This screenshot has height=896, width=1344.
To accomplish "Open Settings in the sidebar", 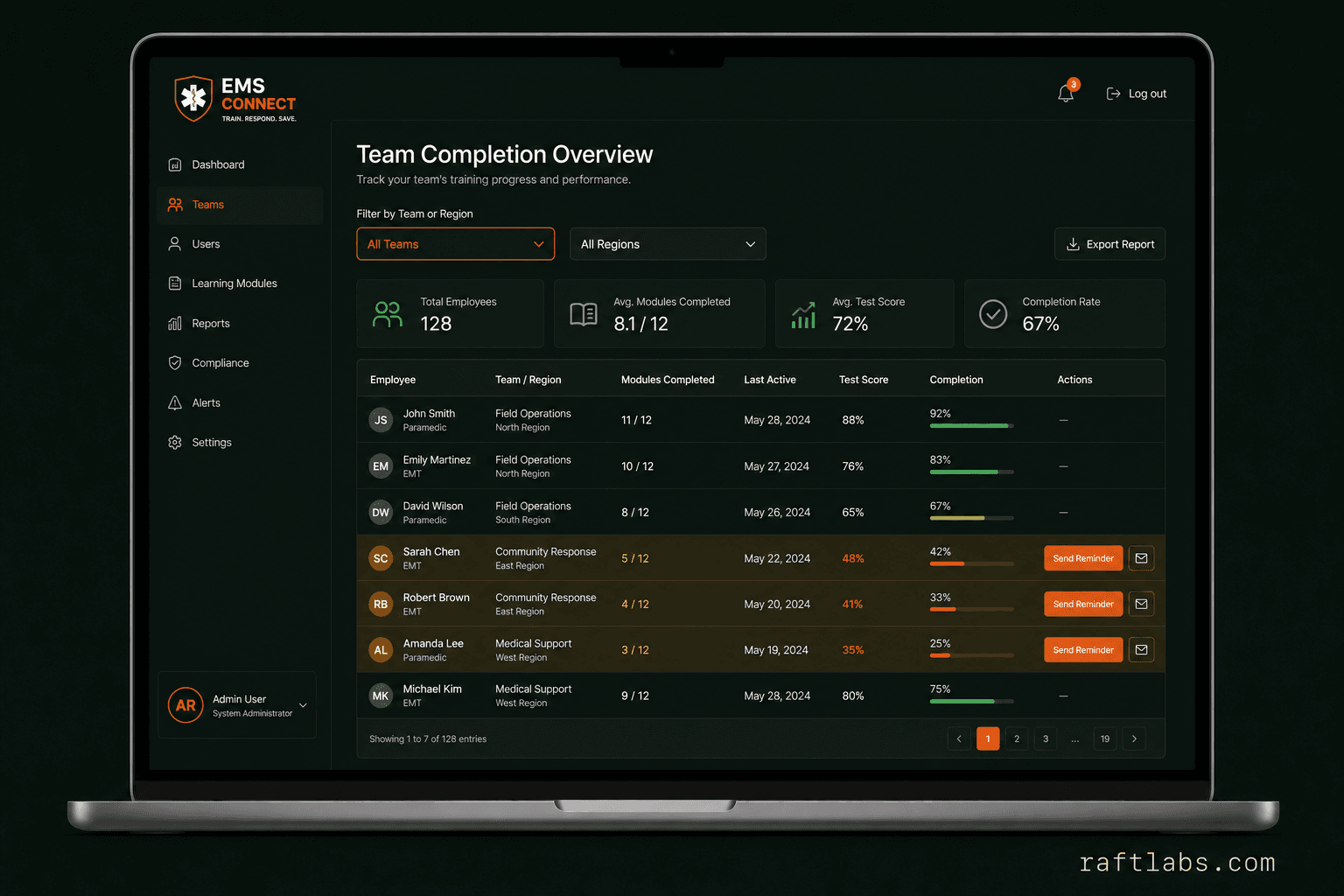I will pos(240,443).
